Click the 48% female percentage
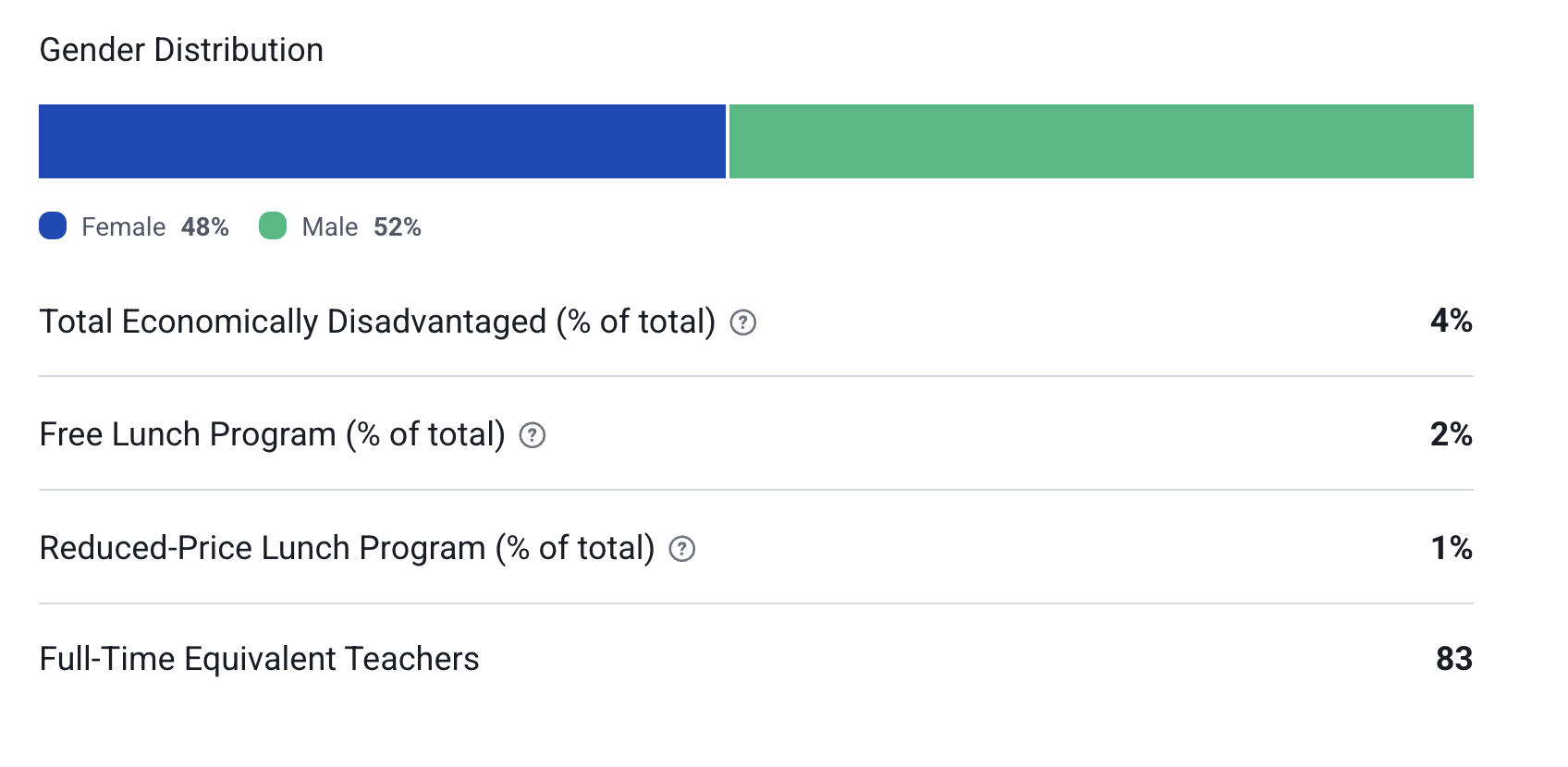This screenshot has height=767, width=1568. click(x=205, y=227)
